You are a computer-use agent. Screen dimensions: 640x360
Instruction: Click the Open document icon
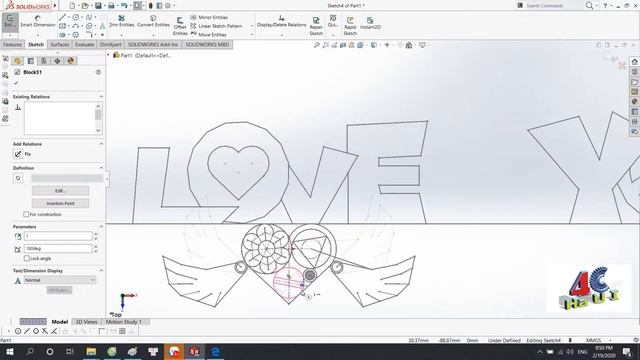[x=85, y=6]
